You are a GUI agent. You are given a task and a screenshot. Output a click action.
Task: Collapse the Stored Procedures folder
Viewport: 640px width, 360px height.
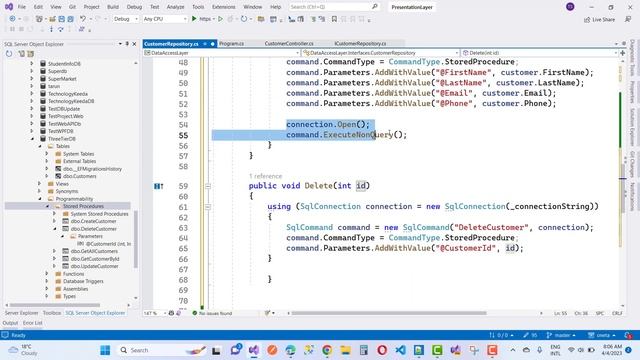(47, 206)
